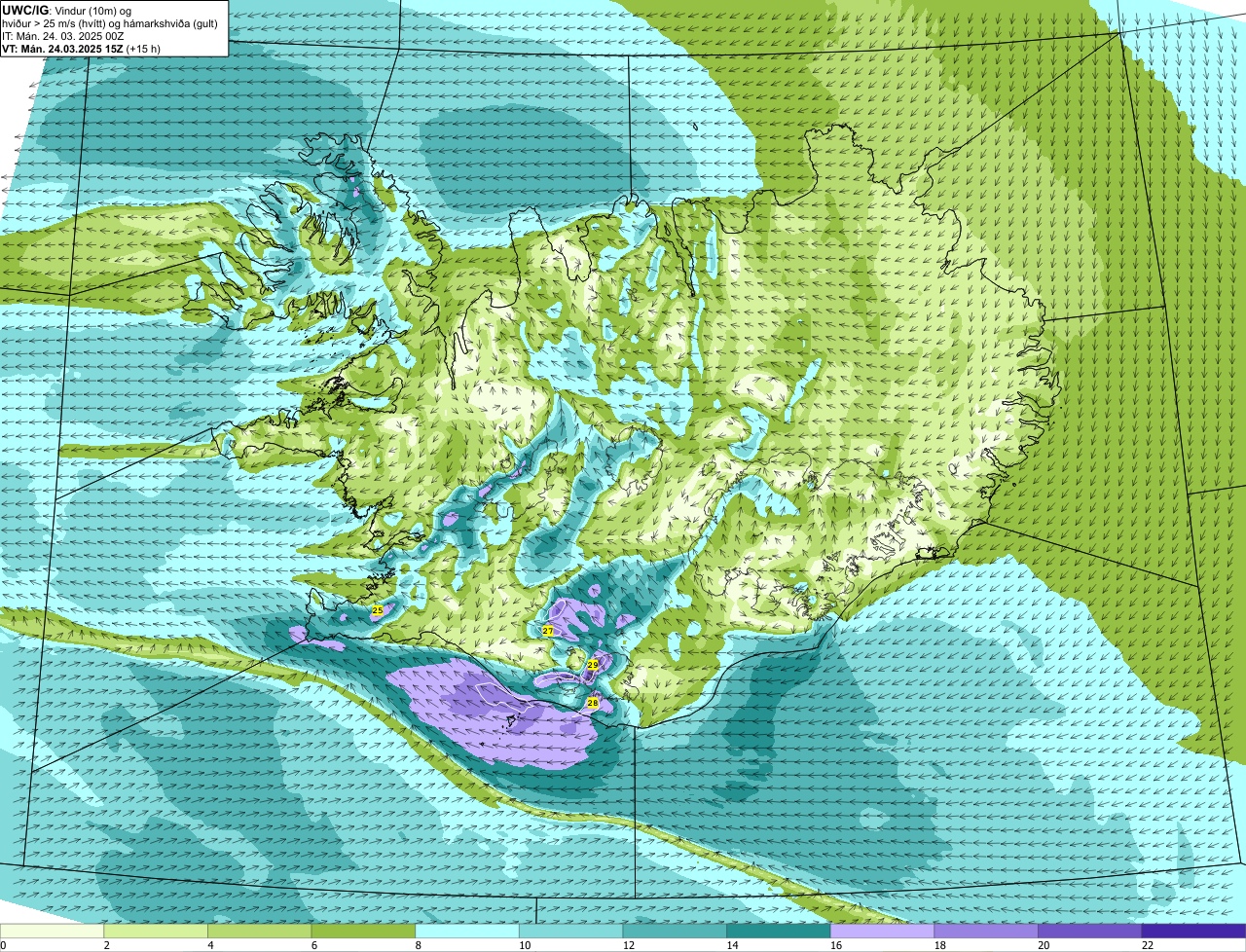Viewport: 1246px width, 952px height.
Task: Select the 2–4 m/s light green legend swatch
Action: [156, 931]
